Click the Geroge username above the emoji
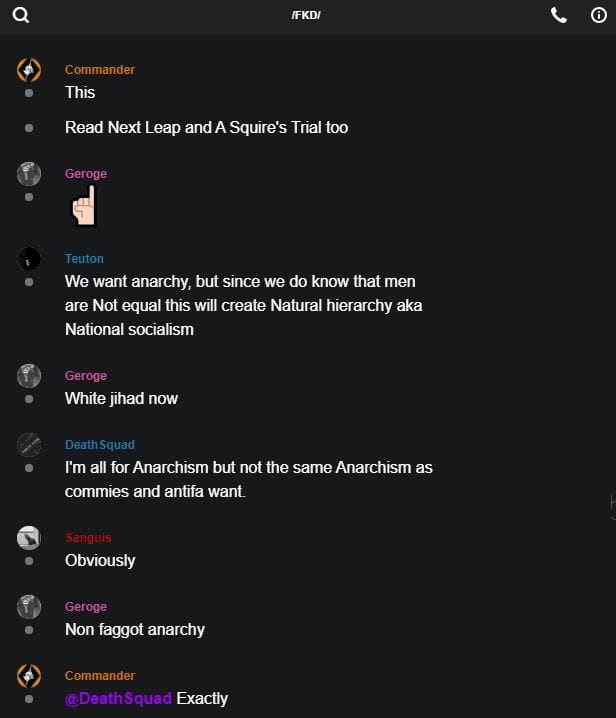 coord(86,174)
